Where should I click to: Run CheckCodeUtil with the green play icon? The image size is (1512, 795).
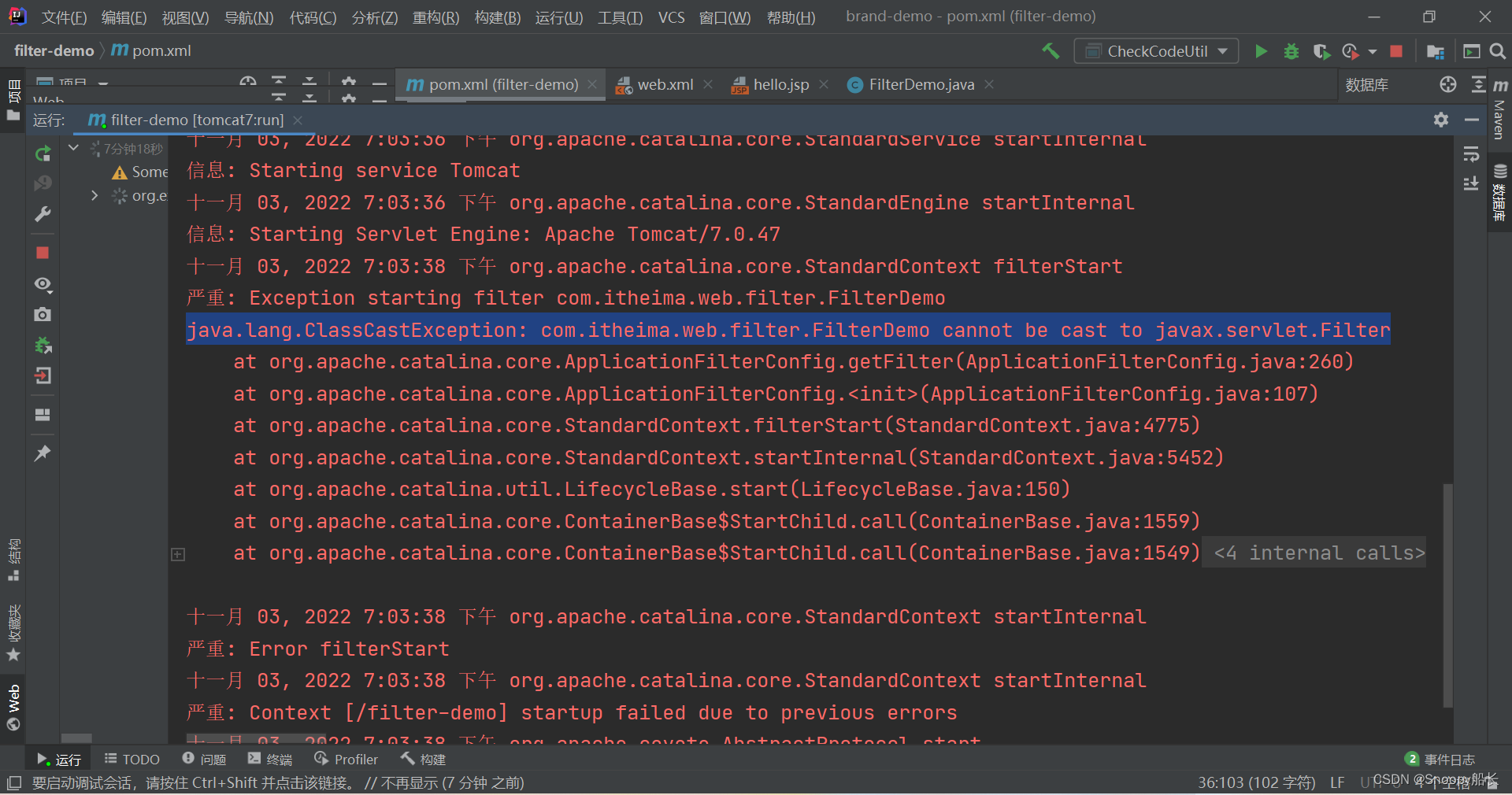tap(1261, 51)
